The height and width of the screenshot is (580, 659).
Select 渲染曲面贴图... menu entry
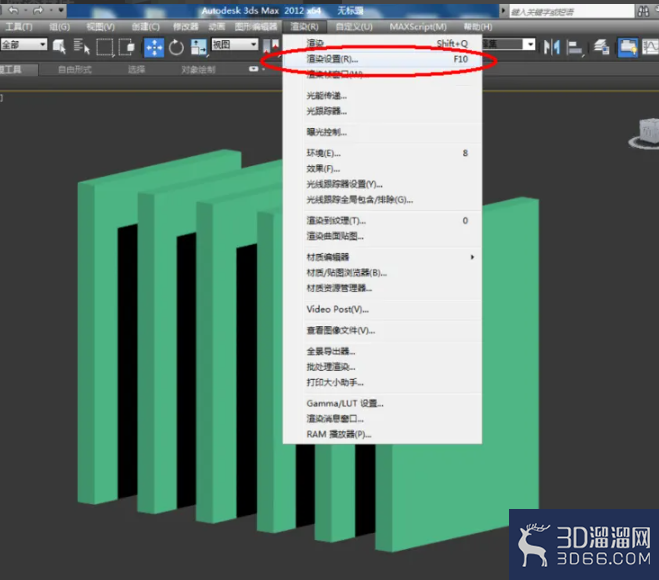(382, 236)
